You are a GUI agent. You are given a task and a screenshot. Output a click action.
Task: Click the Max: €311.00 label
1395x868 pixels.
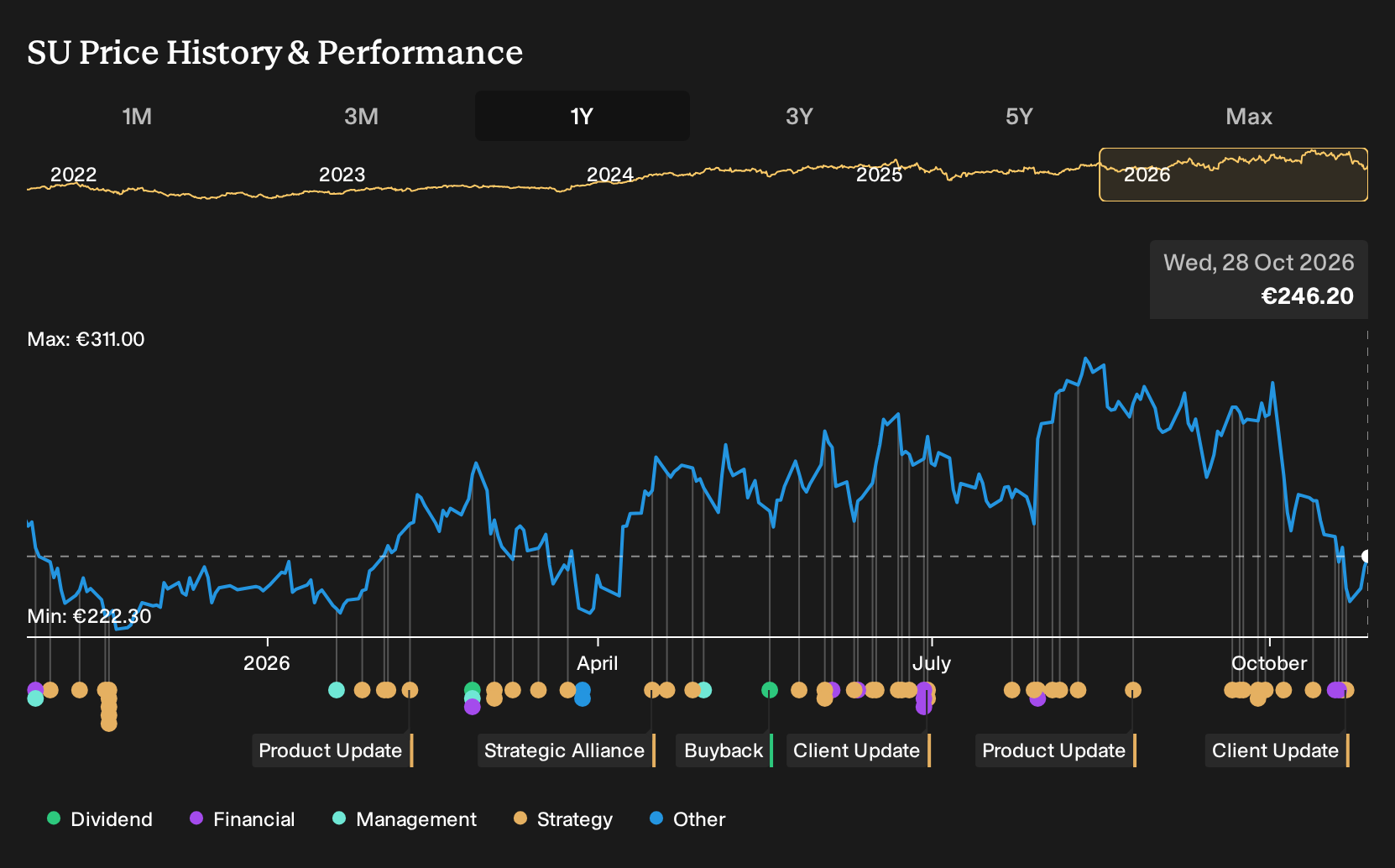pos(86,339)
